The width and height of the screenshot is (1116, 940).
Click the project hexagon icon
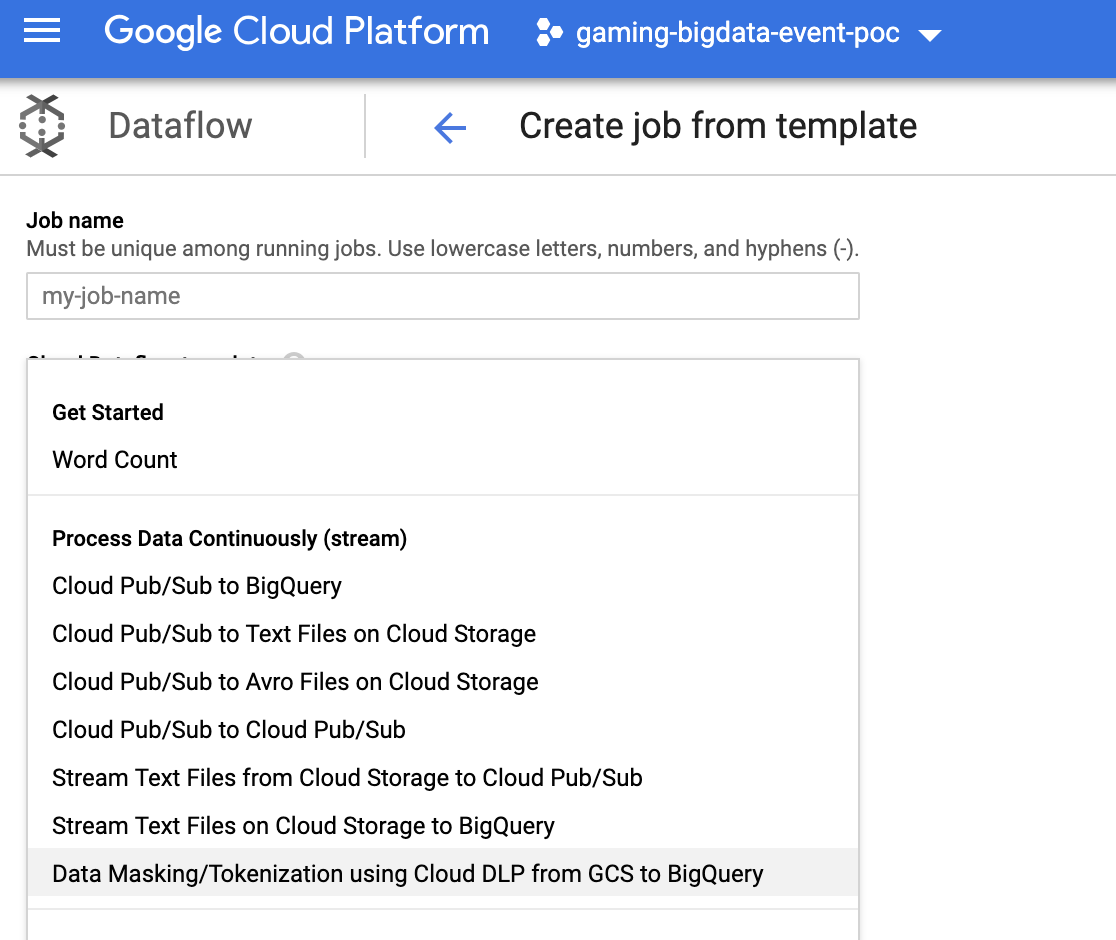point(549,33)
